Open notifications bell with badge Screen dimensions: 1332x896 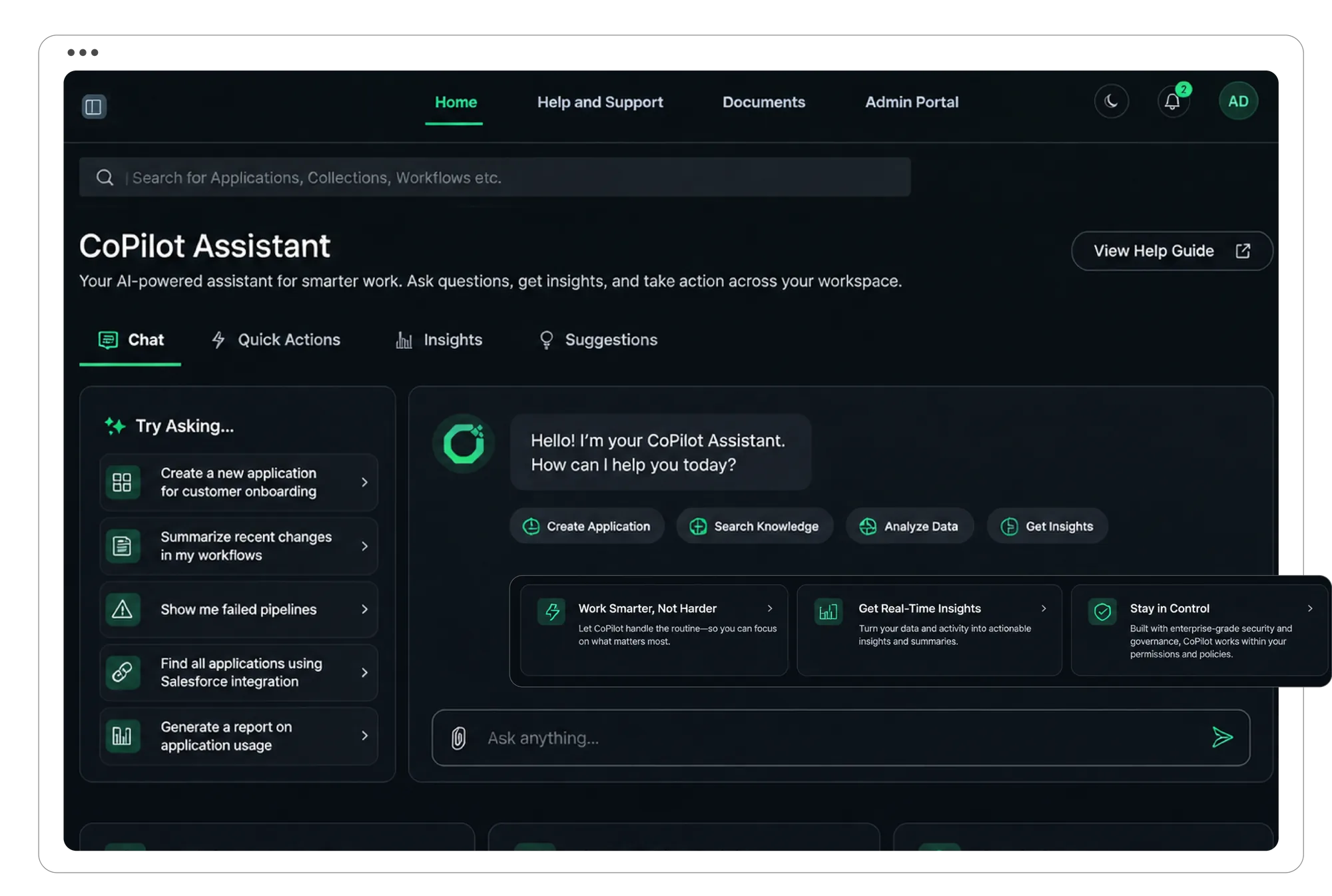(x=1173, y=102)
